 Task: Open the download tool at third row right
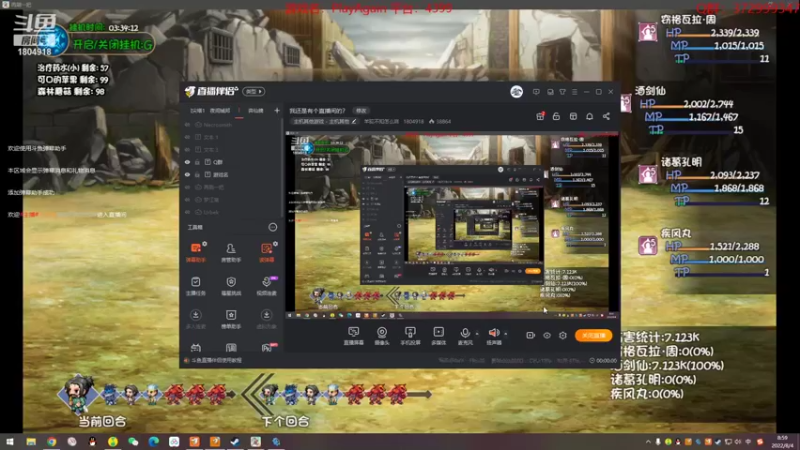(x=266, y=319)
